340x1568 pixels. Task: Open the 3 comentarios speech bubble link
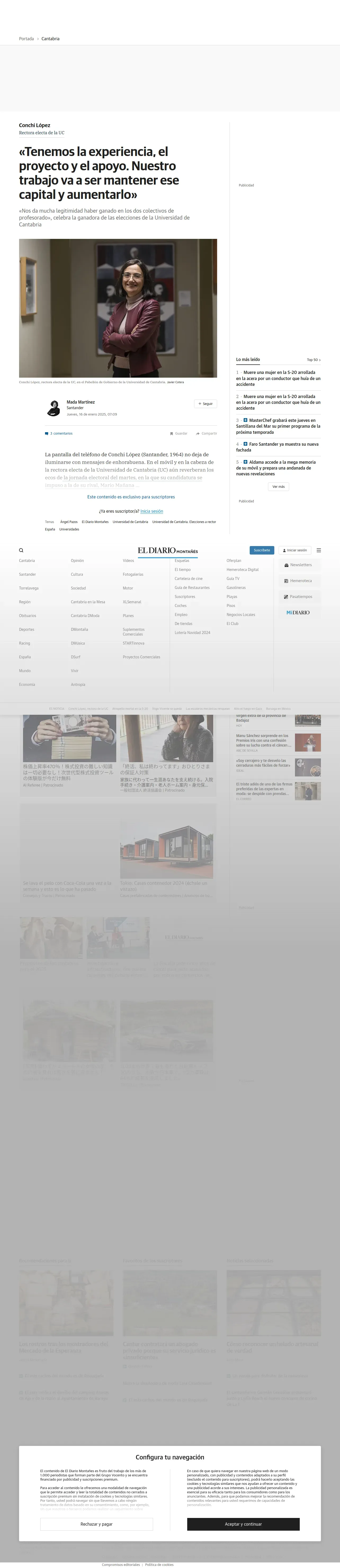[59, 434]
